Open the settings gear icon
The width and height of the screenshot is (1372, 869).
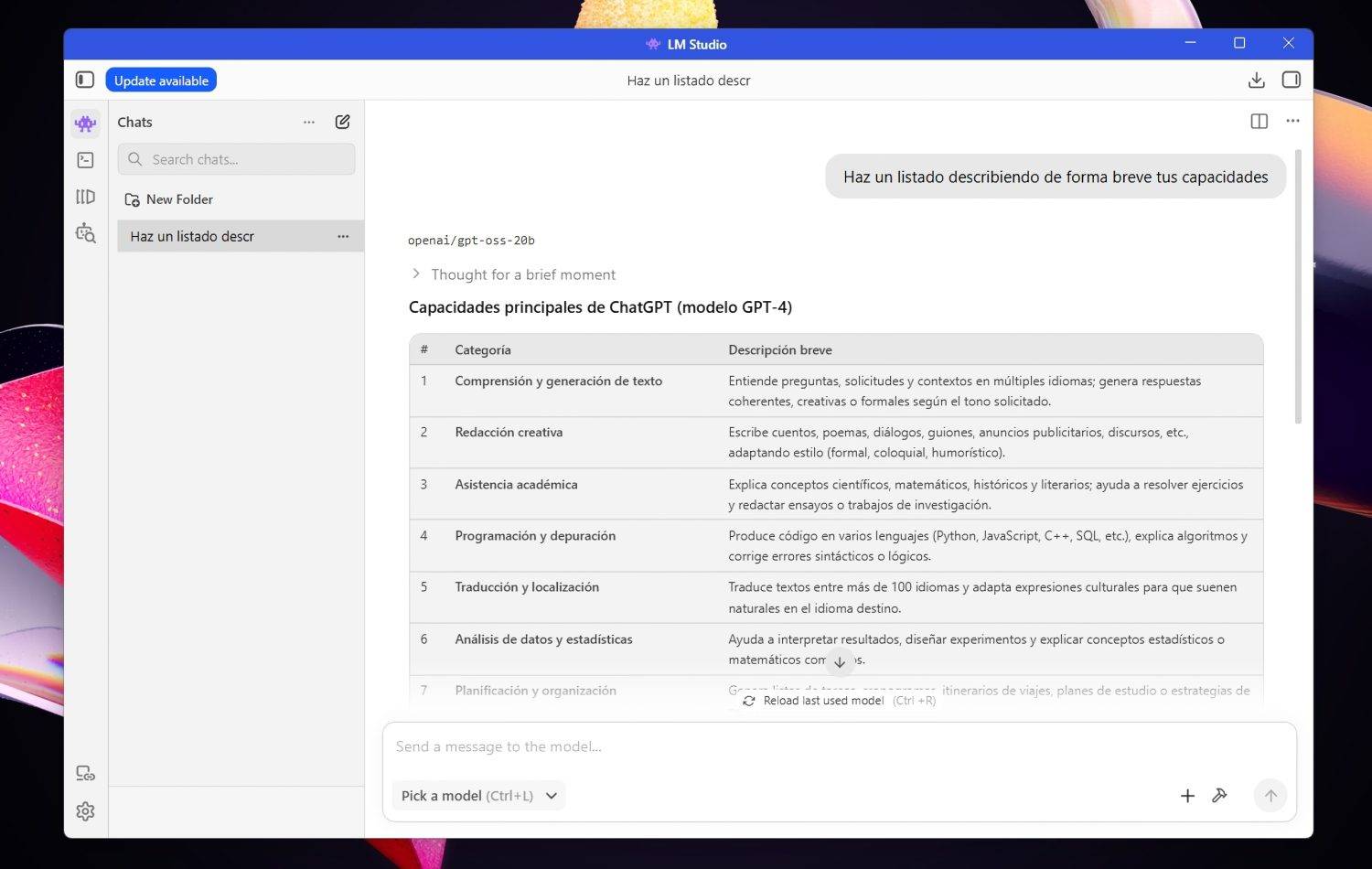pos(86,811)
